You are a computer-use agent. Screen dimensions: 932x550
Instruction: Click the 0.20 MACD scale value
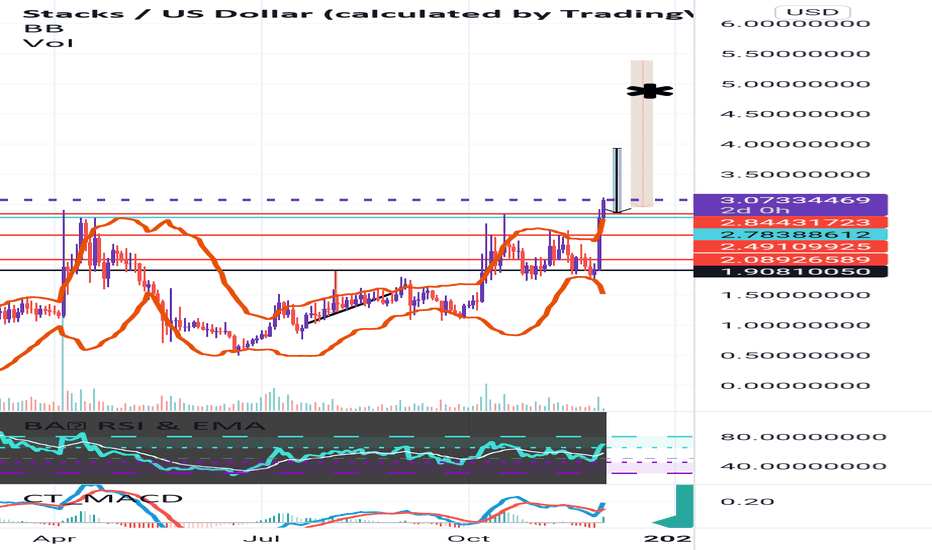748,502
